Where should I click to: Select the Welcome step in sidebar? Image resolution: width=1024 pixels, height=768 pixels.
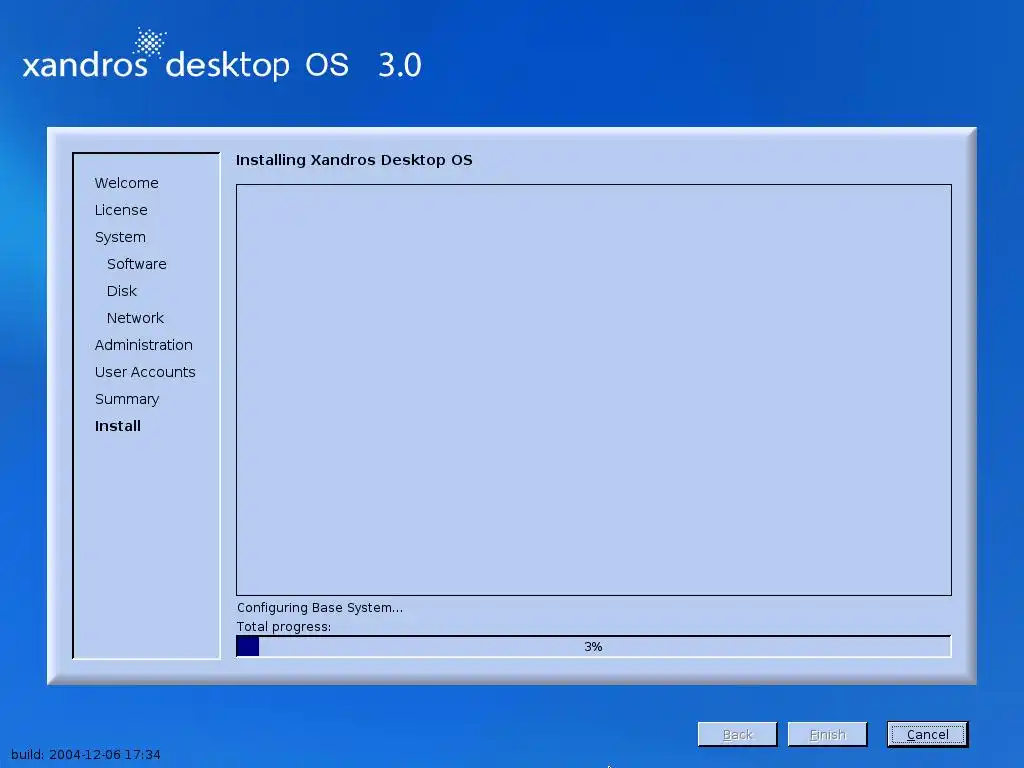[127, 183]
